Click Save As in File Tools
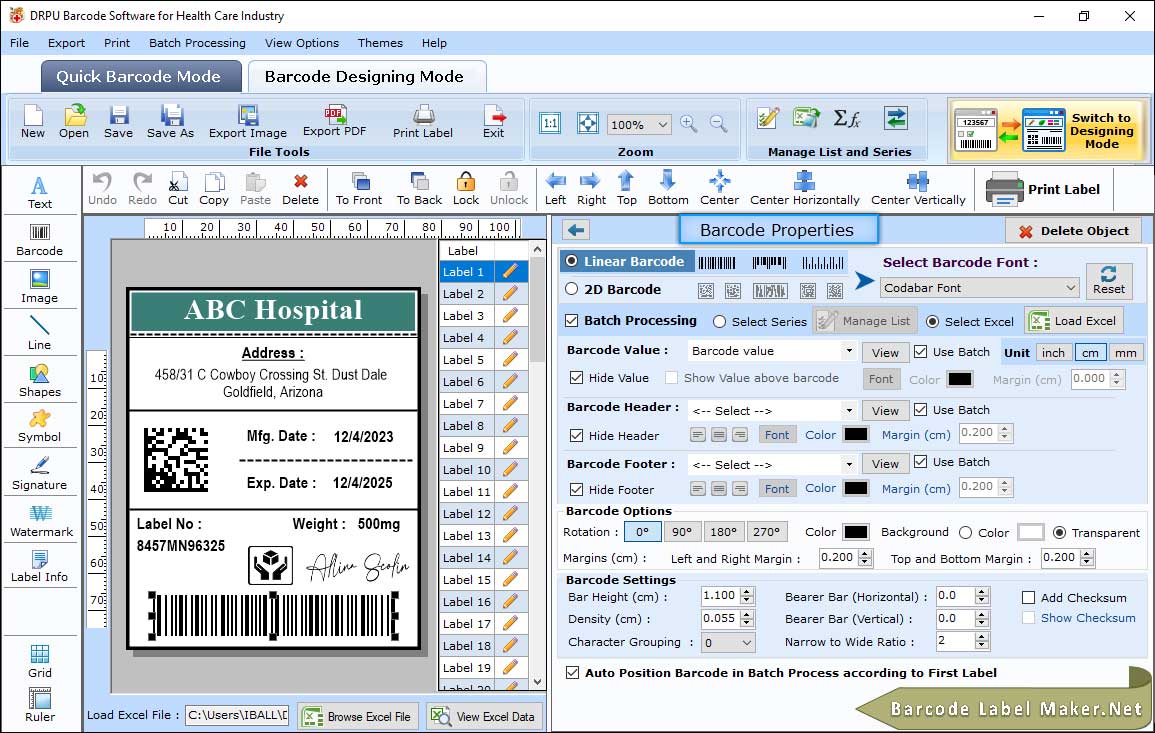Viewport: 1155px width, 733px height. tap(170, 122)
